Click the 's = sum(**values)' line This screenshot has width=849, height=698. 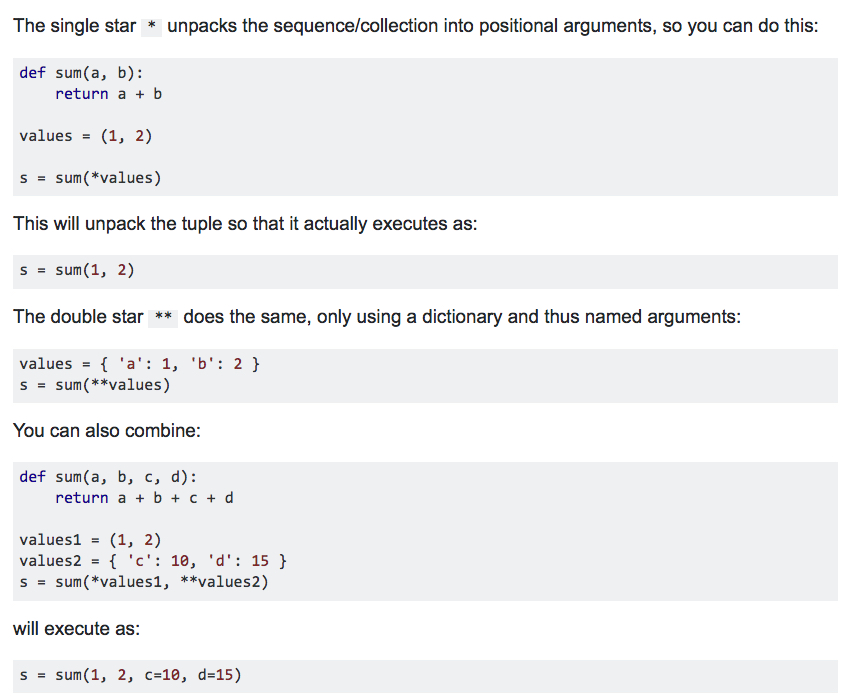tap(95, 385)
